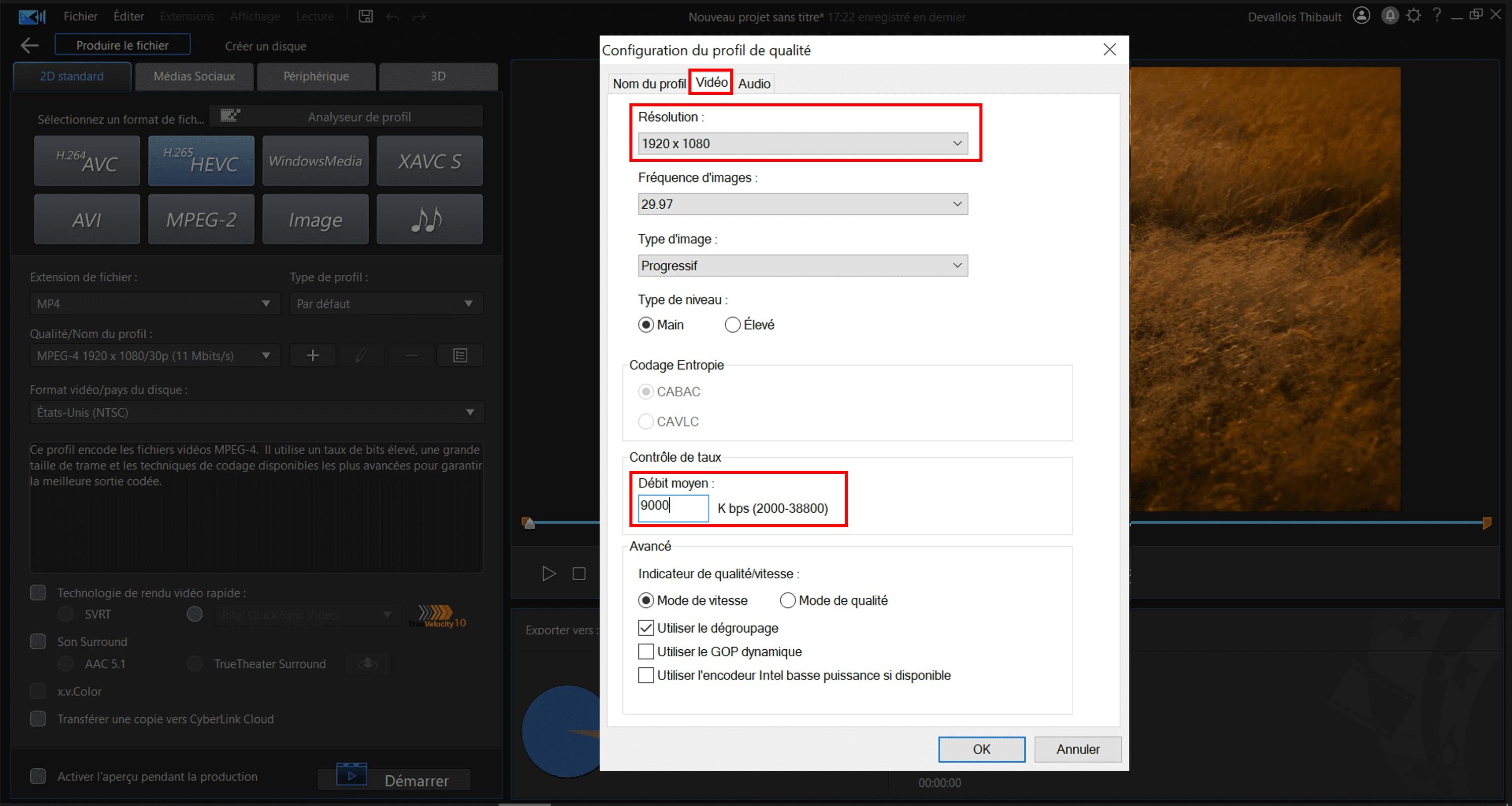Open the Nom du profil tab

click(x=649, y=83)
